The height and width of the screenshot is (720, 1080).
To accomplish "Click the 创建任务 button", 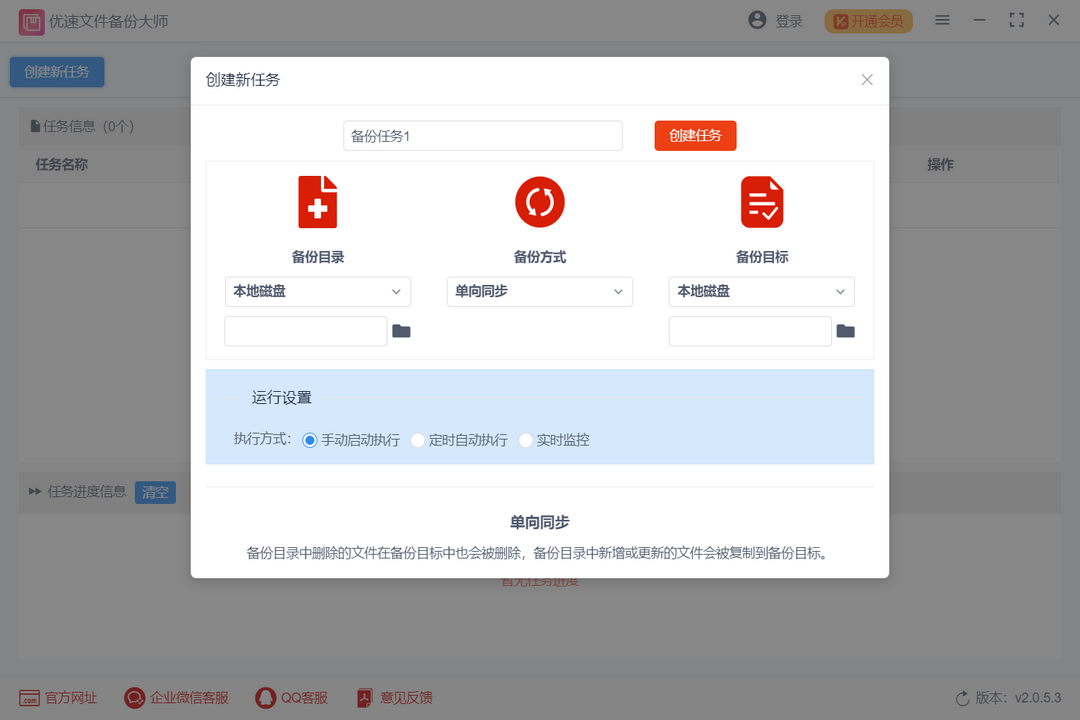I will coord(695,135).
